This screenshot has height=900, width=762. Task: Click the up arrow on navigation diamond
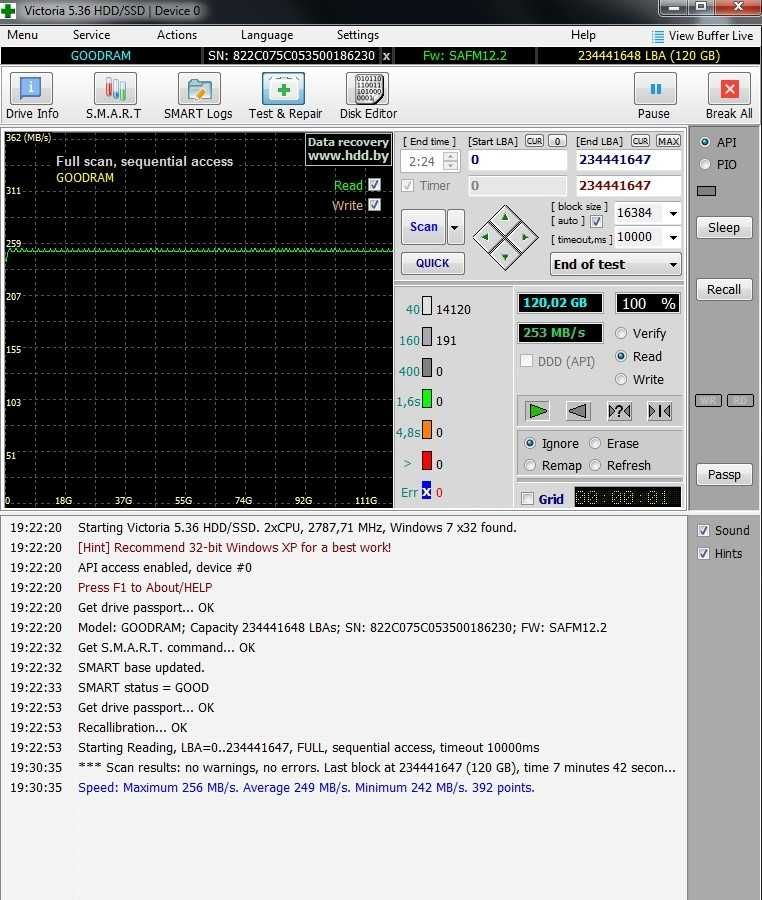tap(505, 218)
